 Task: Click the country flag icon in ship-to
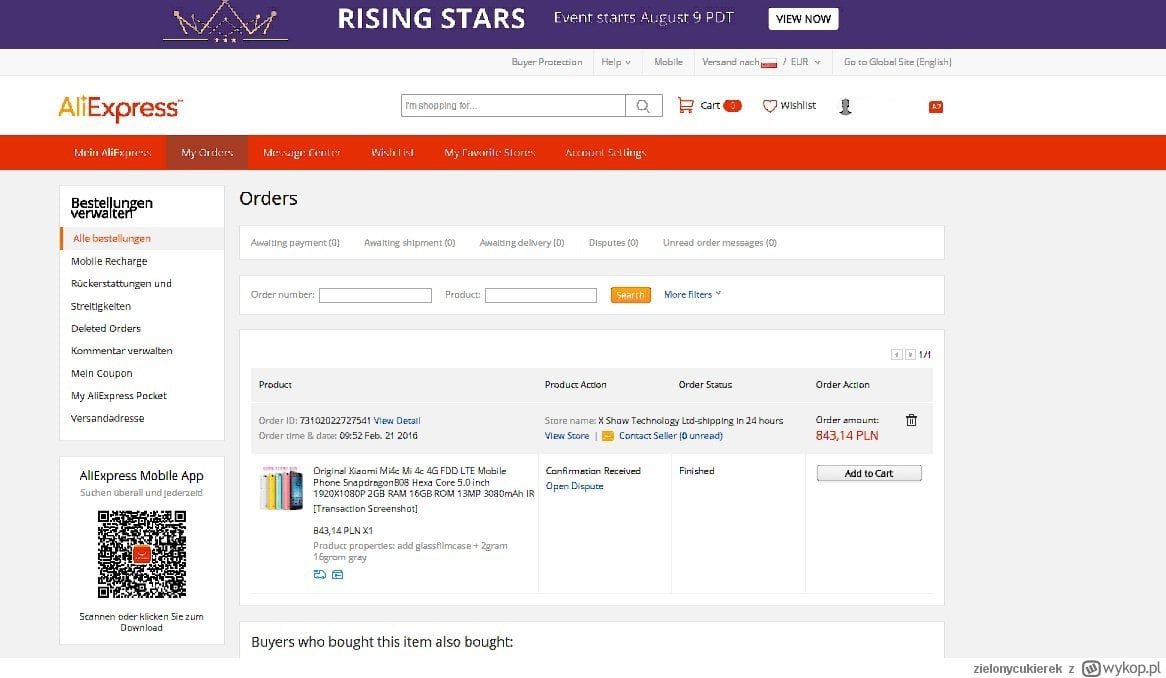(769, 62)
